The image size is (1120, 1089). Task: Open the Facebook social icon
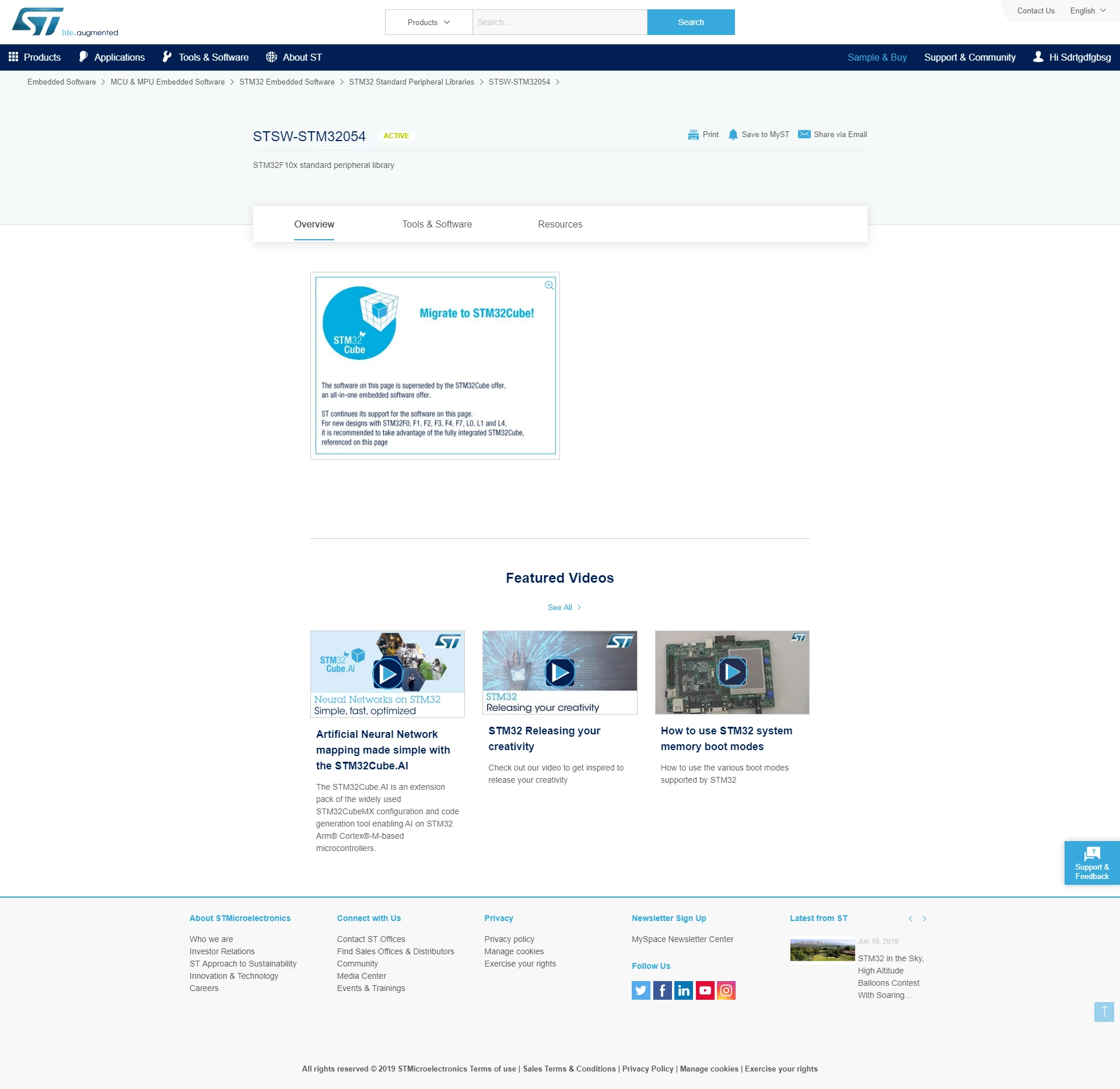pyautogui.click(x=662, y=990)
